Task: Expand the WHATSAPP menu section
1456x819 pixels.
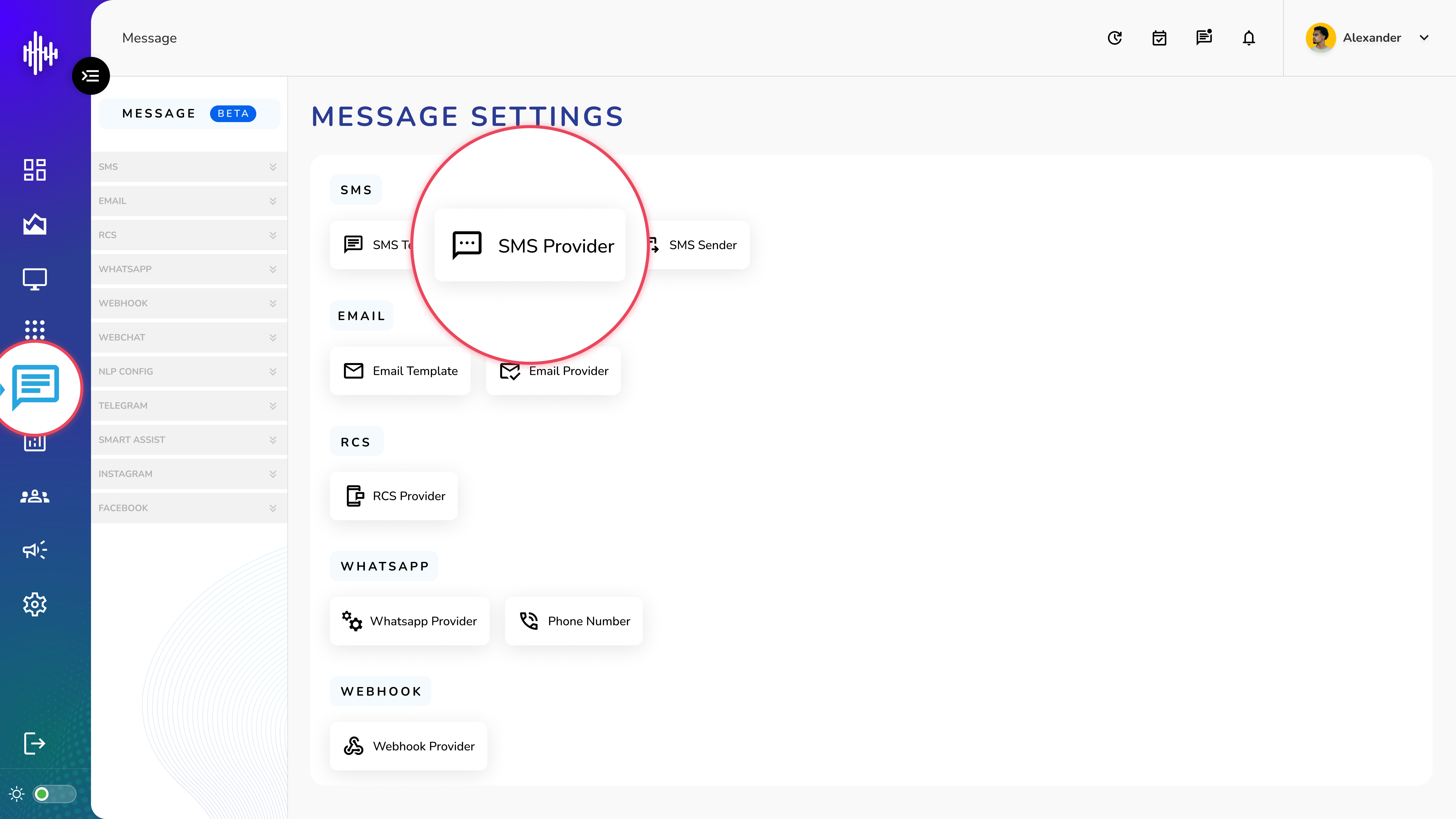Action: pyautogui.click(x=189, y=269)
